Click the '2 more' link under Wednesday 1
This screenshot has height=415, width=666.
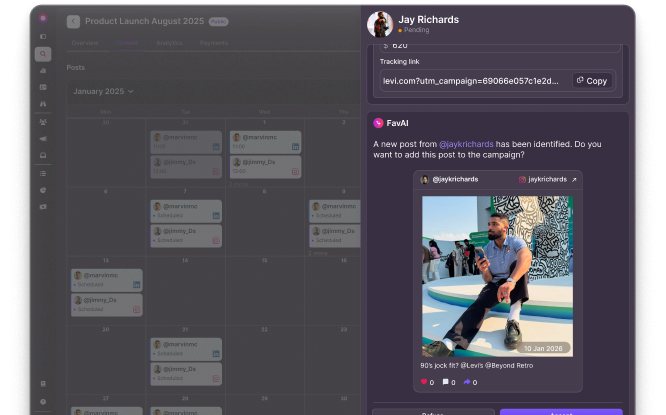238,184
